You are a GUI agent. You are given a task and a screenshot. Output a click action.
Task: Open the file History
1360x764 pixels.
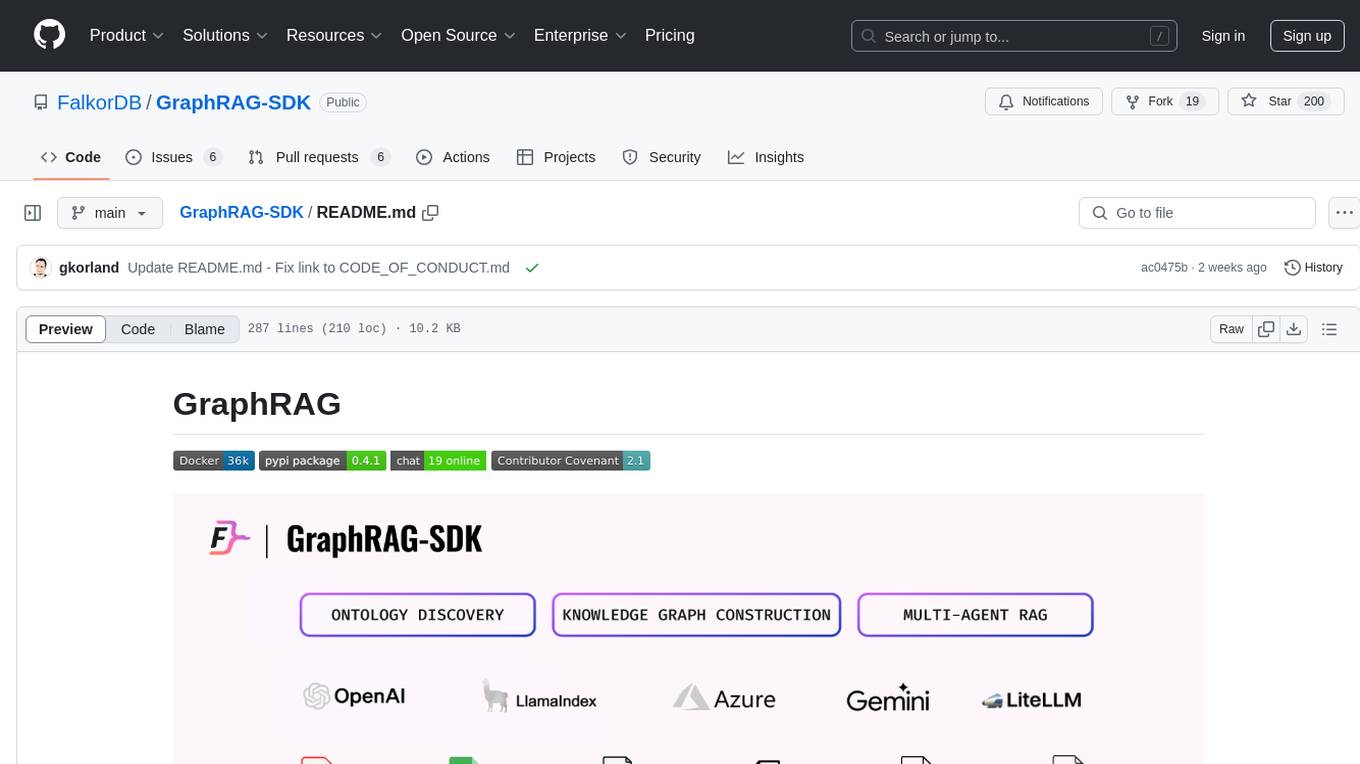click(x=1313, y=268)
